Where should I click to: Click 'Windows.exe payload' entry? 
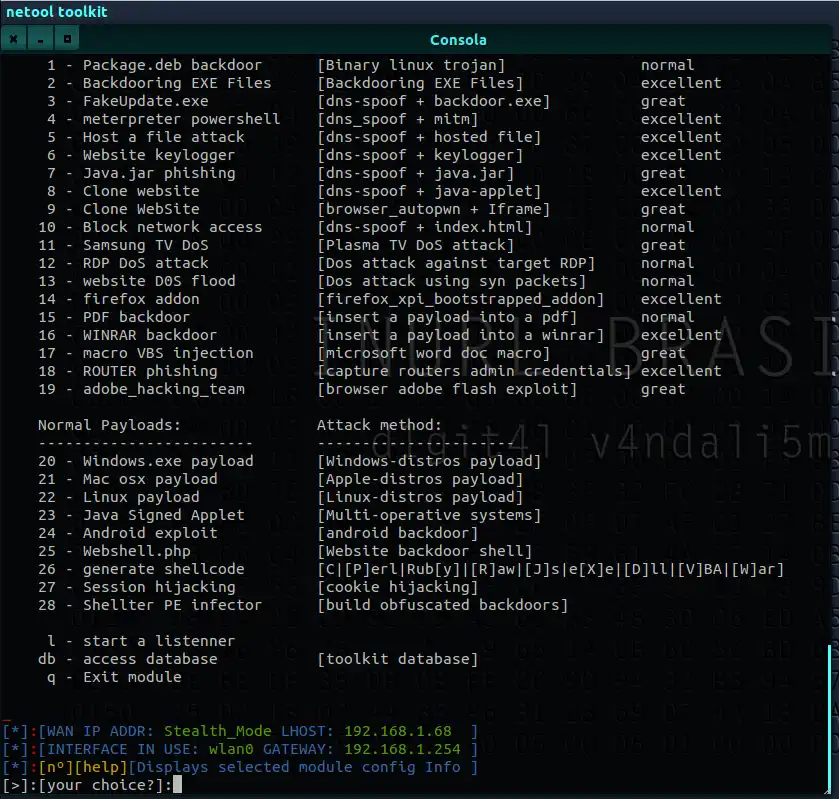tap(168, 461)
